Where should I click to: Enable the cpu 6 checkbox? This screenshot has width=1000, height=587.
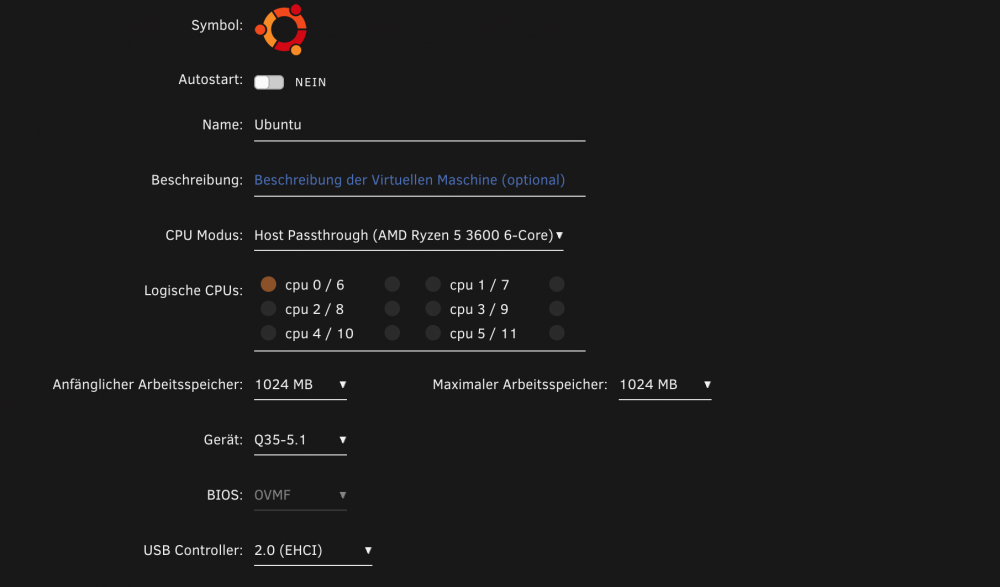pos(392,284)
